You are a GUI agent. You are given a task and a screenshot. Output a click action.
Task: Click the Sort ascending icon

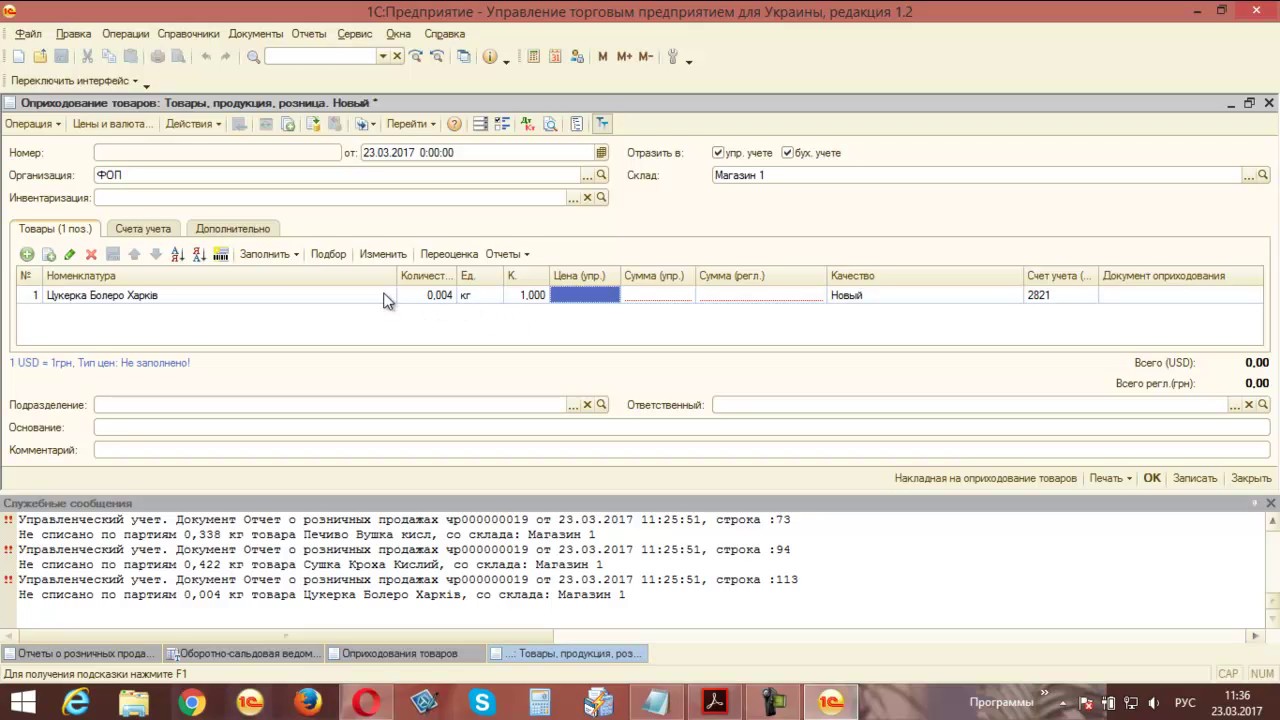pyautogui.click(x=178, y=254)
